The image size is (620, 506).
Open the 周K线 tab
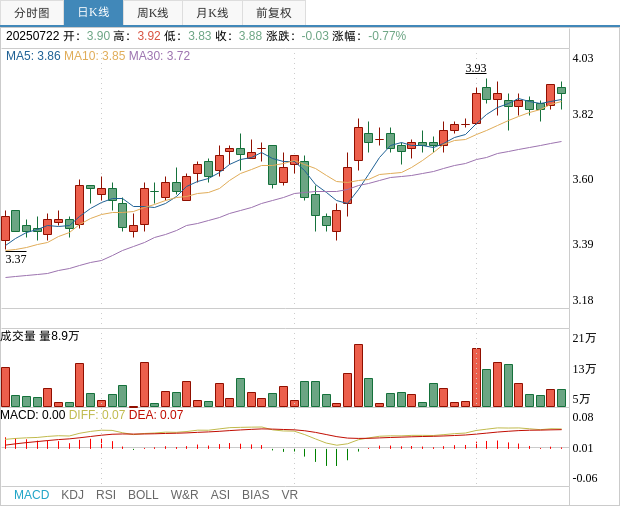point(153,13)
